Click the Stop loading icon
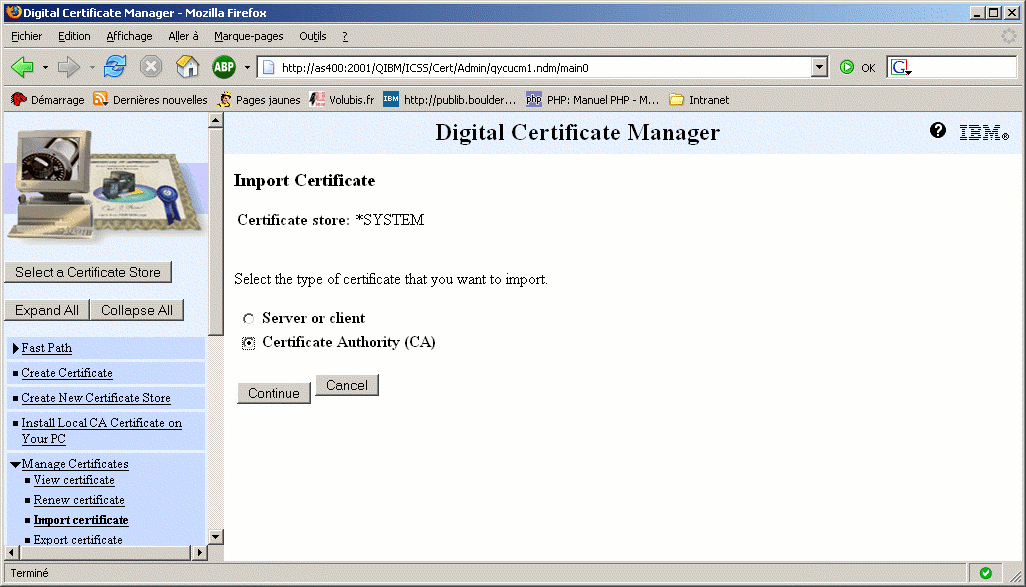This screenshot has width=1026, height=587. (151, 67)
